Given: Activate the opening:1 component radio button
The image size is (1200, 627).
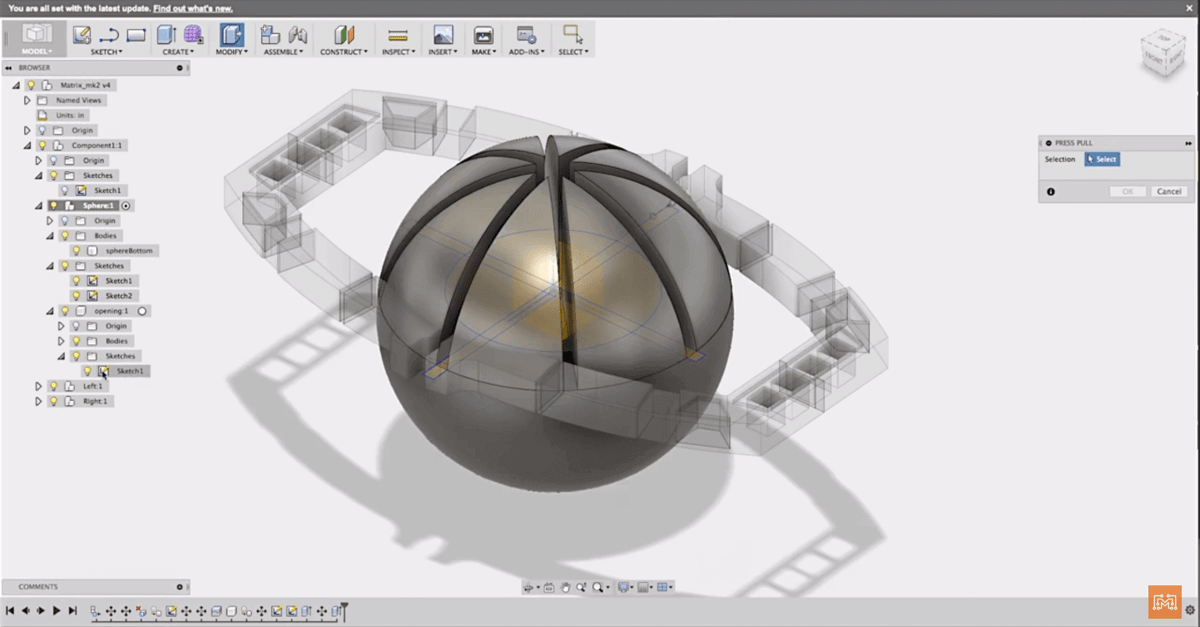Looking at the screenshot, I should click(x=143, y=311).
